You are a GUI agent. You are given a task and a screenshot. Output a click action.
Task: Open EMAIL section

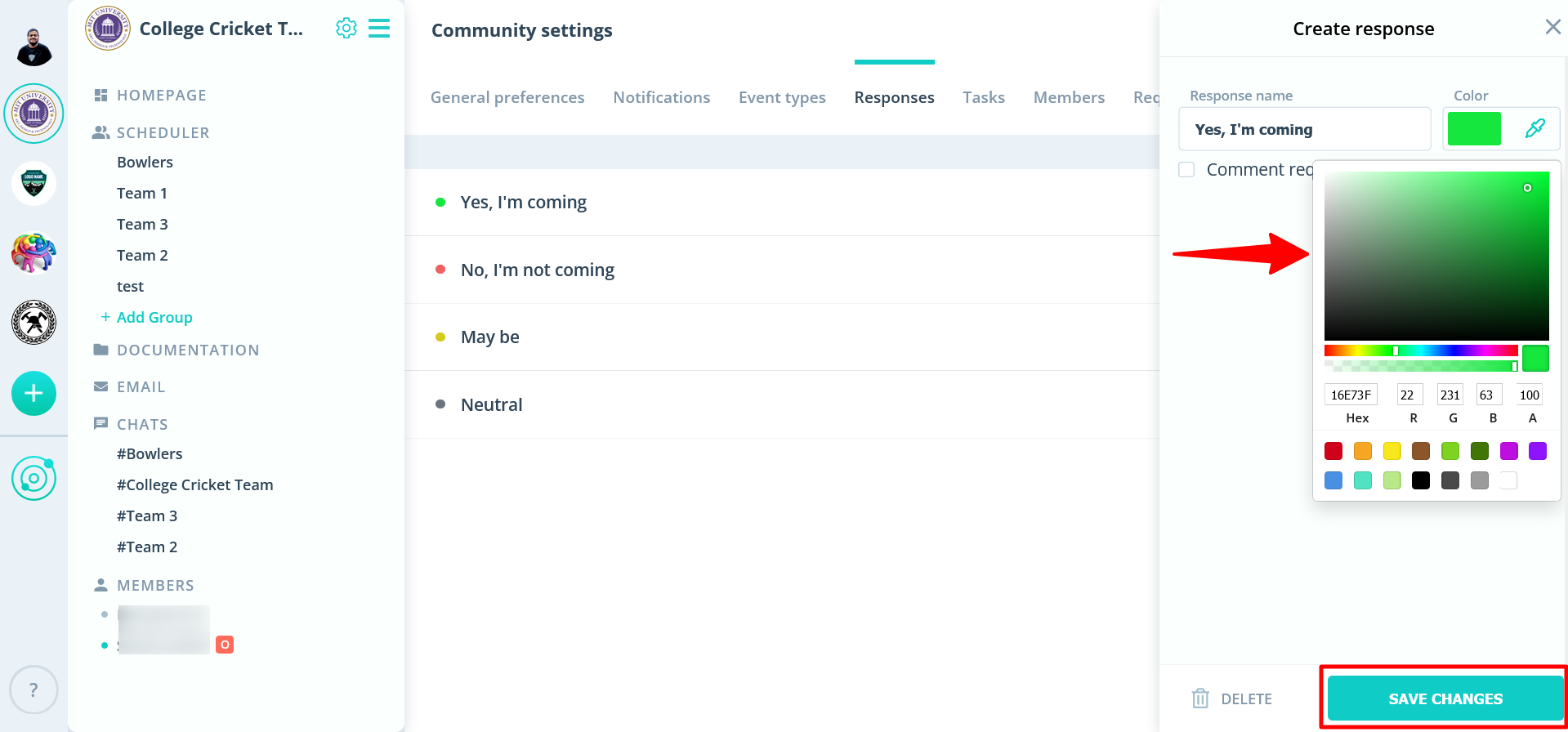(x=141, y=386)
